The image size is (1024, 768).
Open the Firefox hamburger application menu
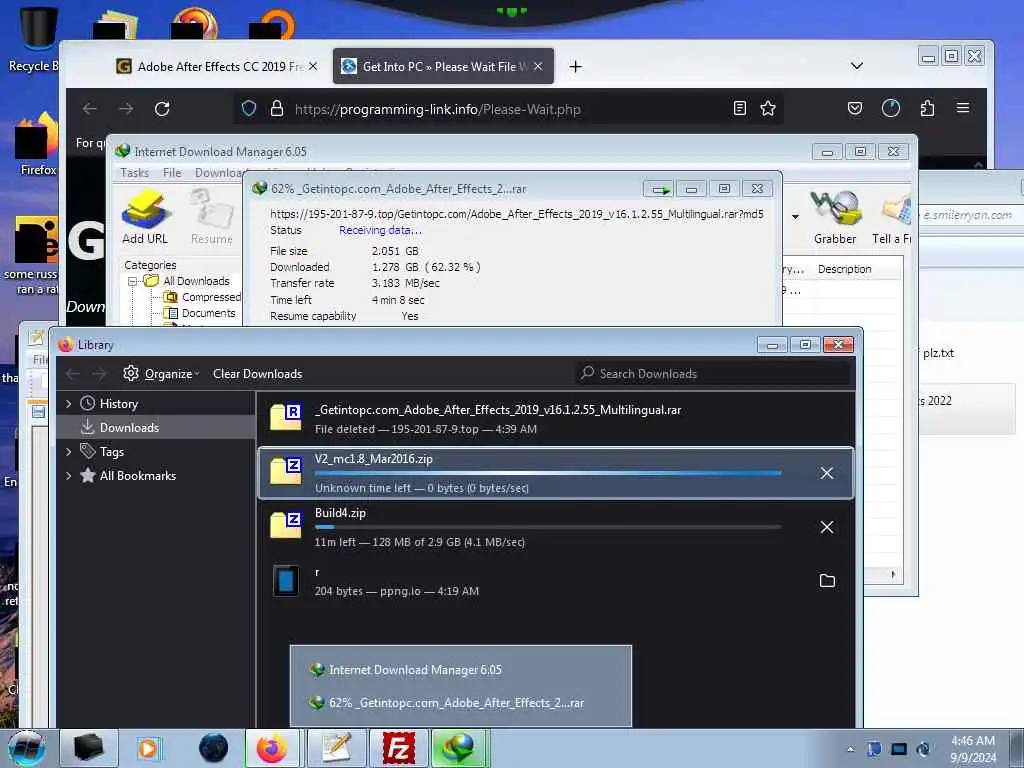(x=963, y=108)
